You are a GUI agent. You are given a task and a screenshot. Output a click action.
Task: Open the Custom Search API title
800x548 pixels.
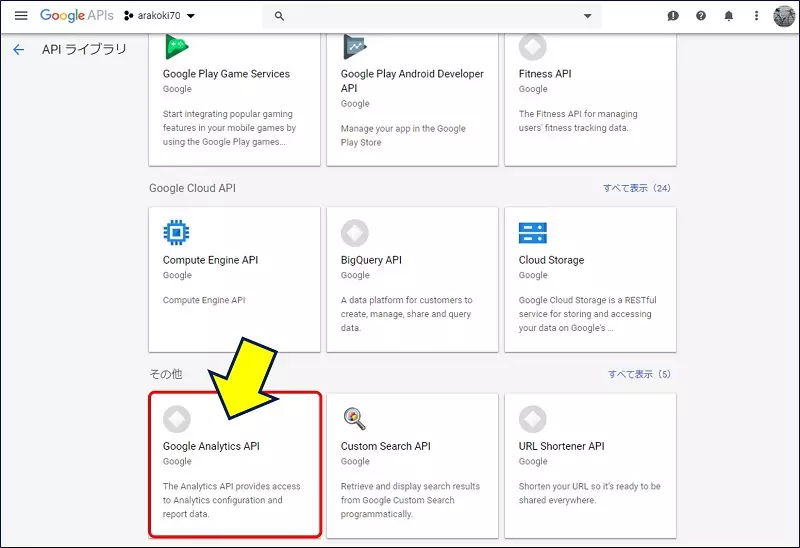[386, 446]
